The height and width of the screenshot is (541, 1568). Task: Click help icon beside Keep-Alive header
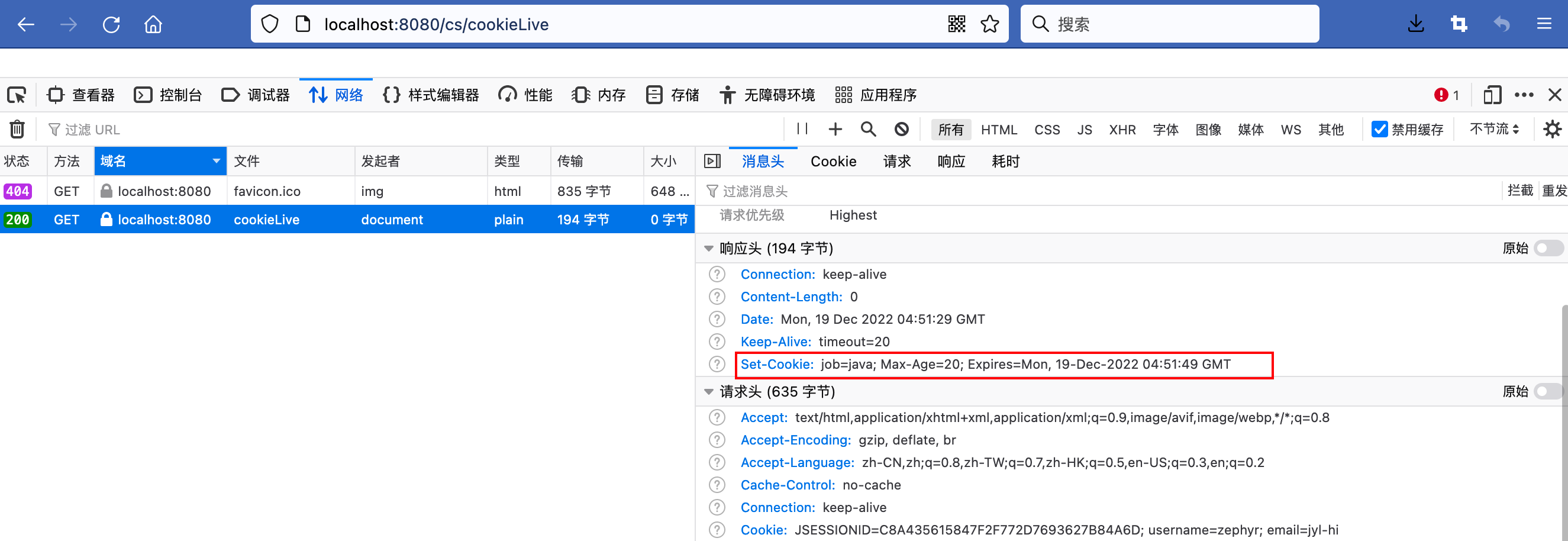point(717,342)
